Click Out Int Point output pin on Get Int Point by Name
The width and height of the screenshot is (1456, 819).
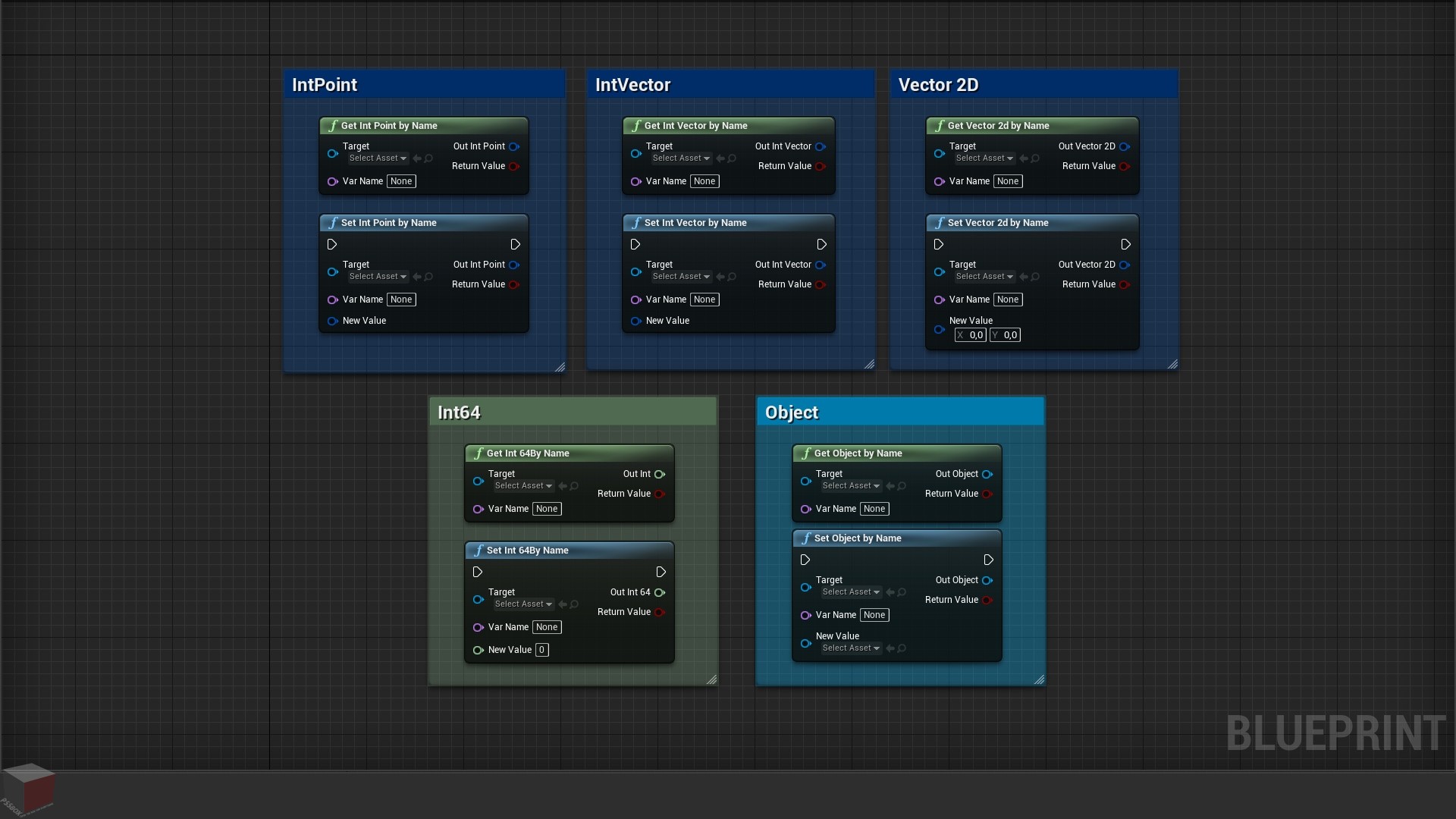tap(514, 146)
